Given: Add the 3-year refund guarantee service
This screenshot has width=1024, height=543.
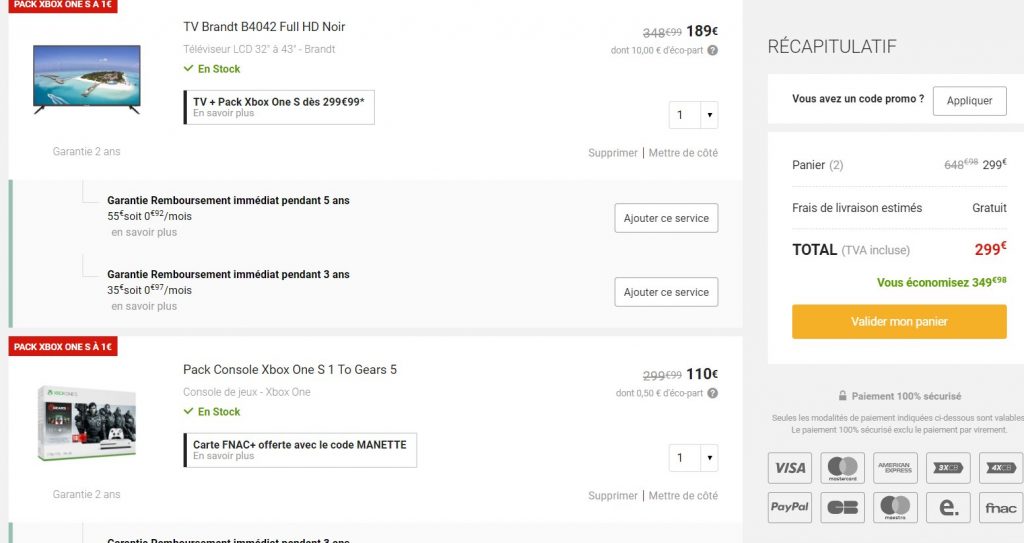Looking at the screenshot, I should click(x=665, y=292).
